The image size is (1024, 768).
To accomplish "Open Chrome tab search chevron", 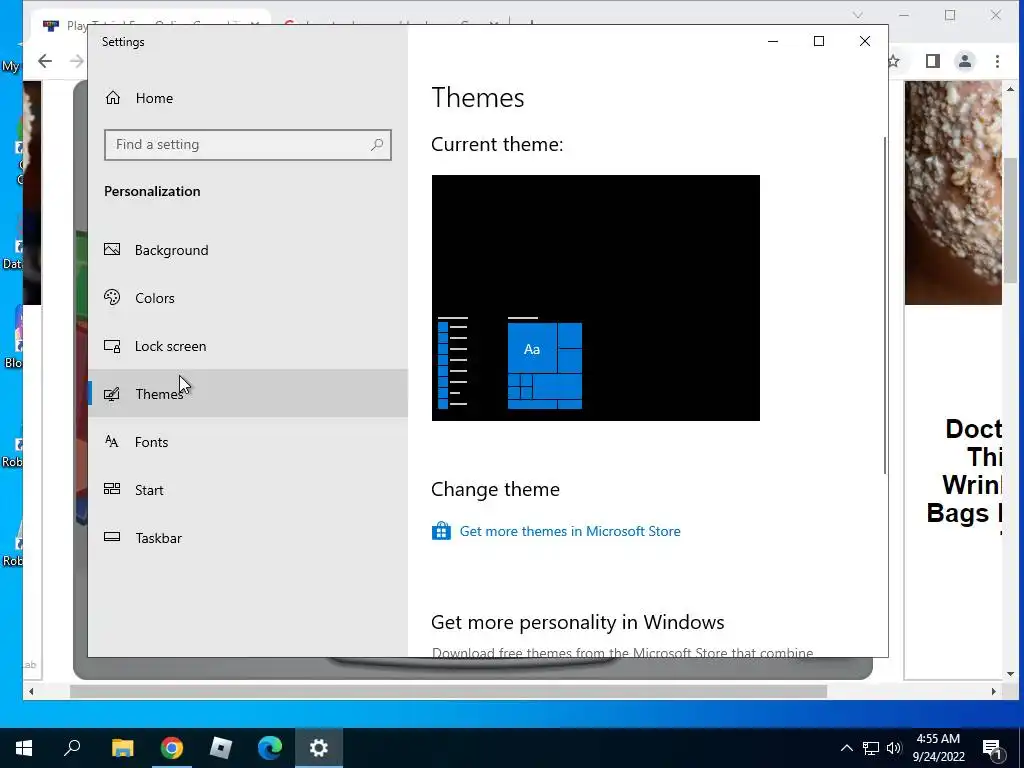I will 858,14.
